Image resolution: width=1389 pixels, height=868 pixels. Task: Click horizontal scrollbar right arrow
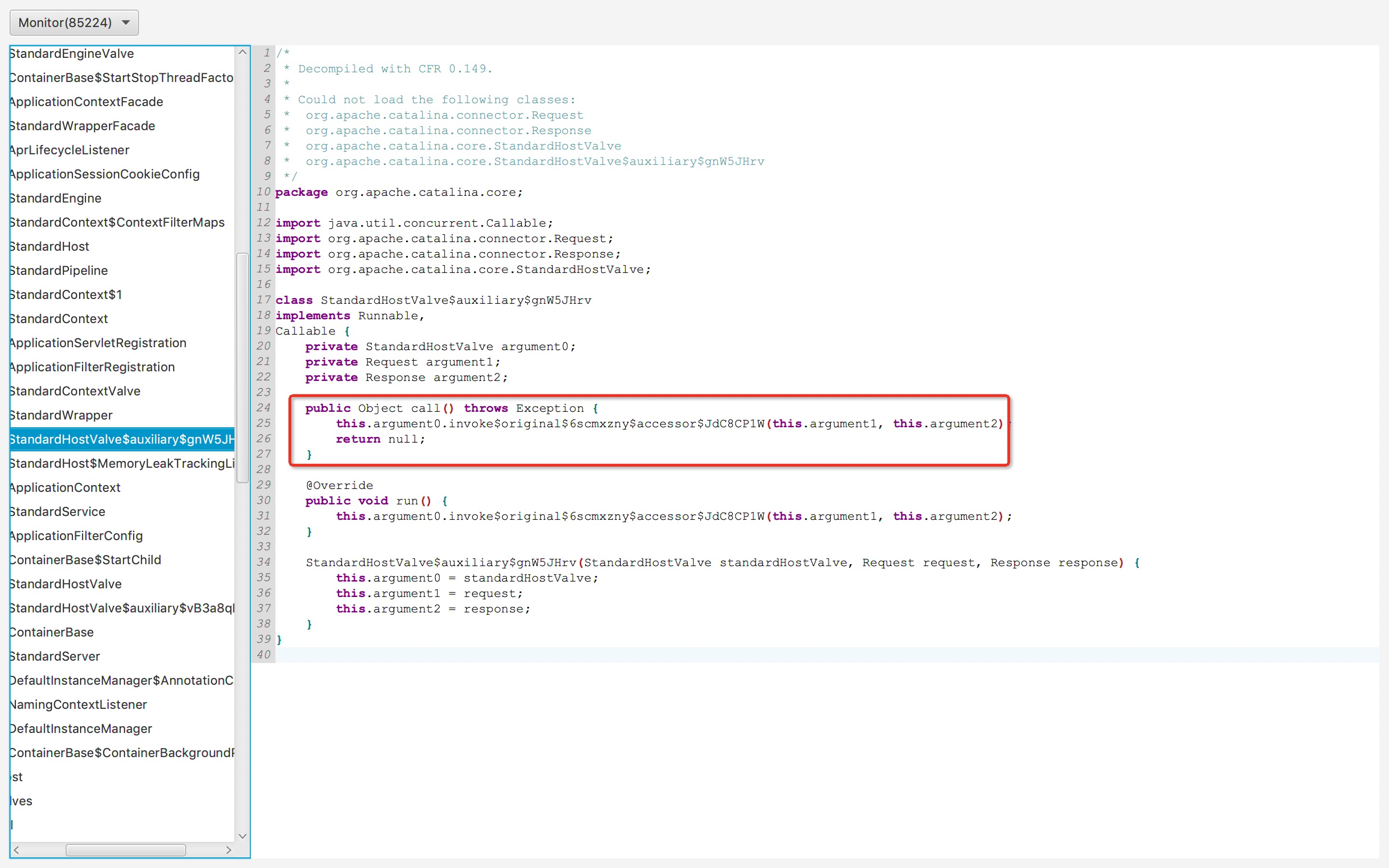click(229, 850)
